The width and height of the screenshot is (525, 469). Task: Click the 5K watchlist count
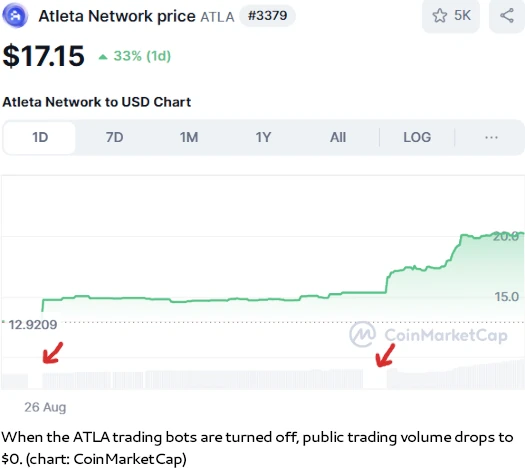(462, 15)
